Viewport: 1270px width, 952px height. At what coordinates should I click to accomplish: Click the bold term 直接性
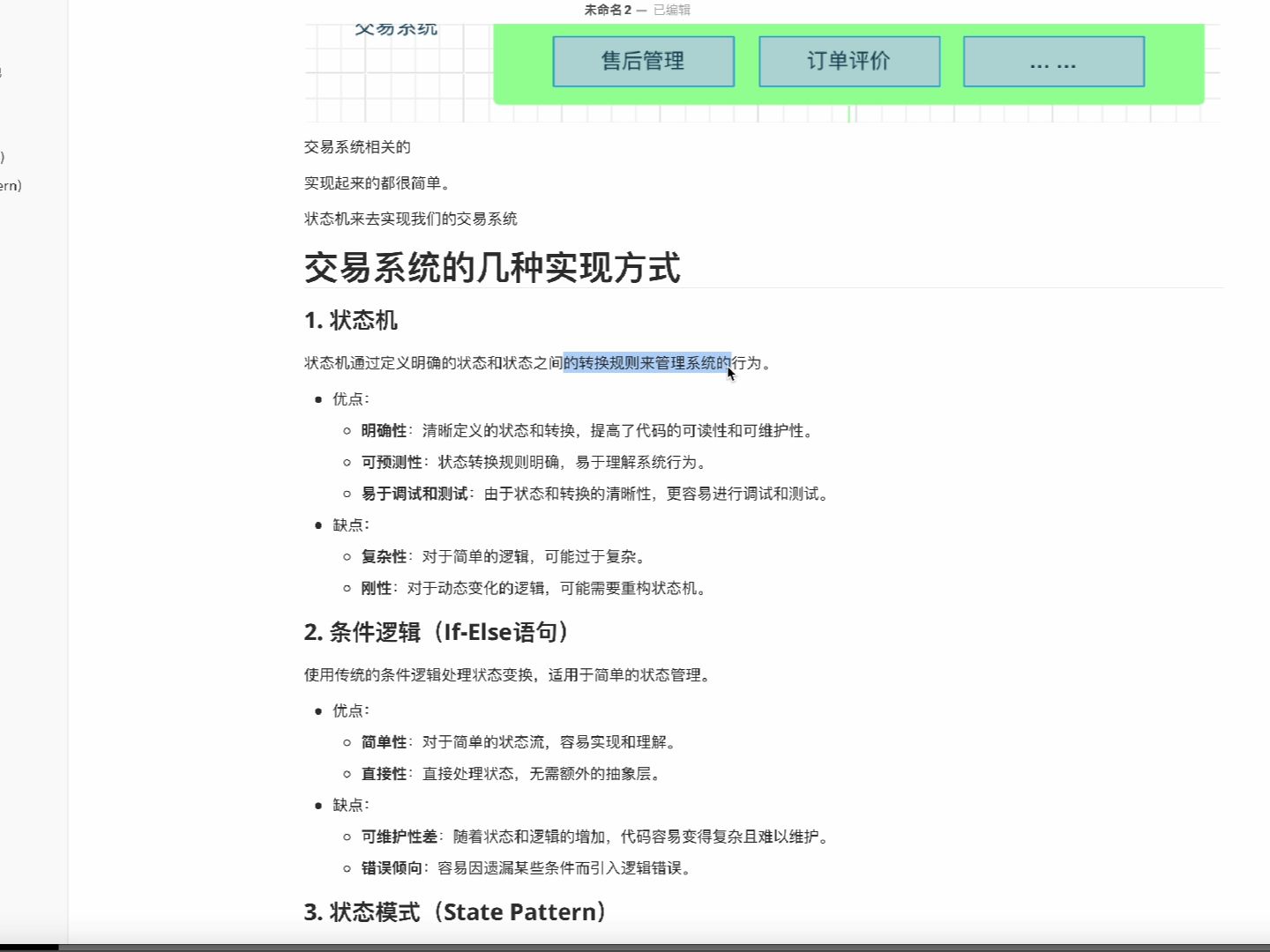tap(384, 774)
